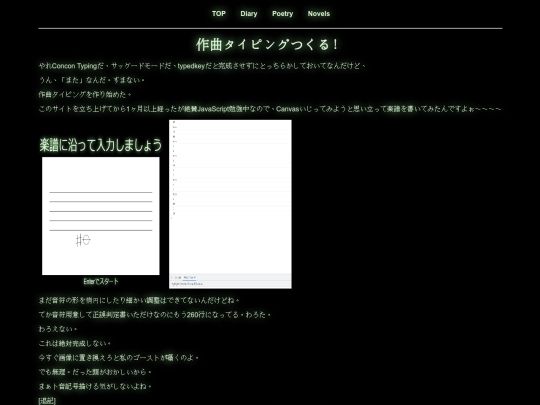
Task: Open the Poetry section
Action: click(x=282, y=14)
